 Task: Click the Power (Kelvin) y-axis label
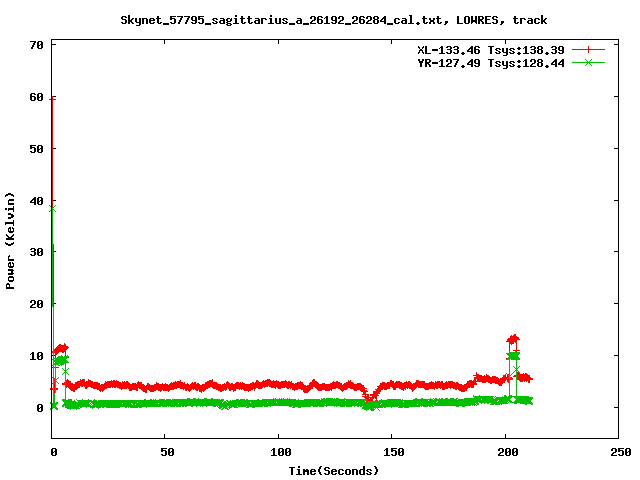(10, 241)
